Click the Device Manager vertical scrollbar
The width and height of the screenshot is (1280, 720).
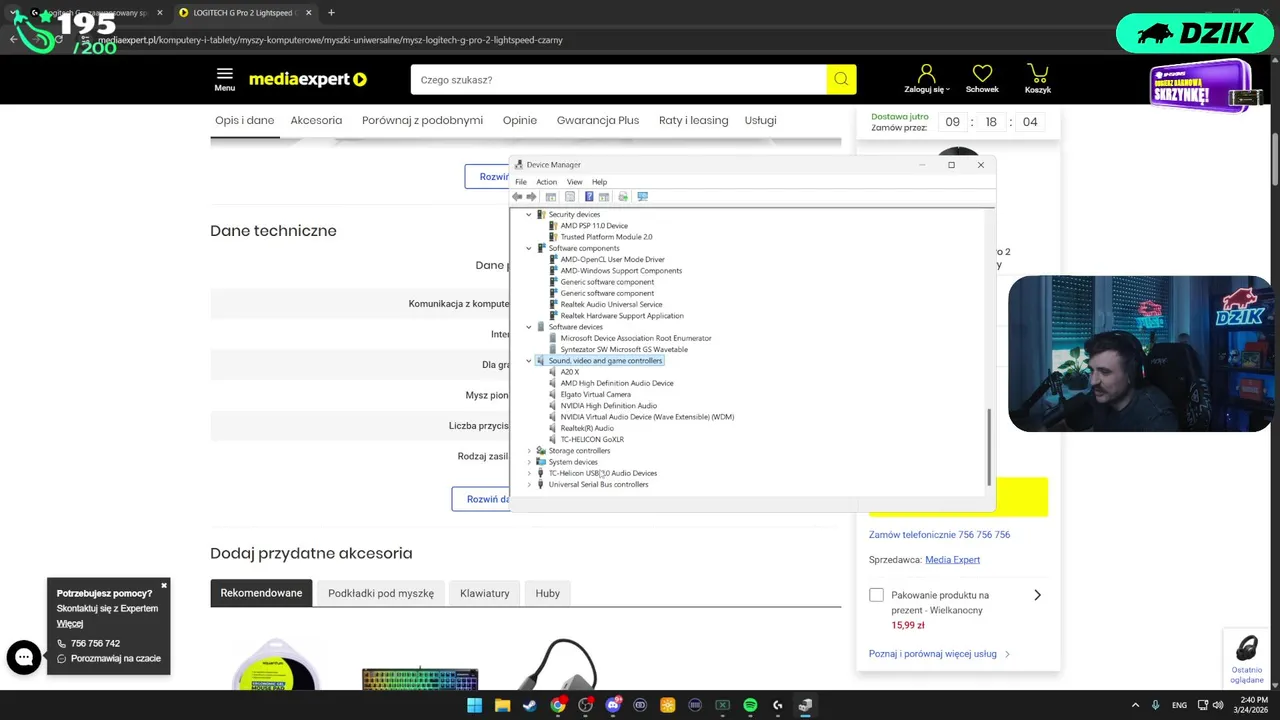[990, 446]
